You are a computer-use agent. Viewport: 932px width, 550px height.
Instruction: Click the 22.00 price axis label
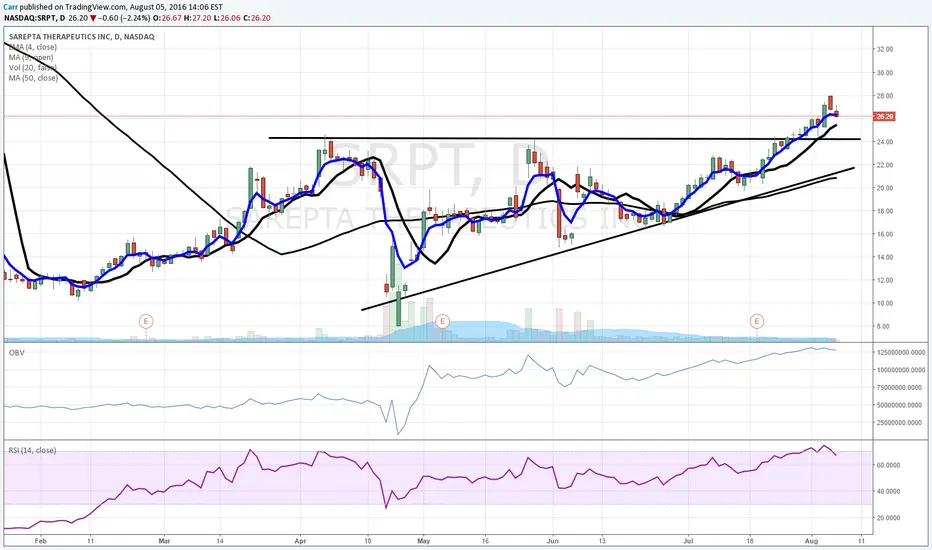[x=885, y=165]
